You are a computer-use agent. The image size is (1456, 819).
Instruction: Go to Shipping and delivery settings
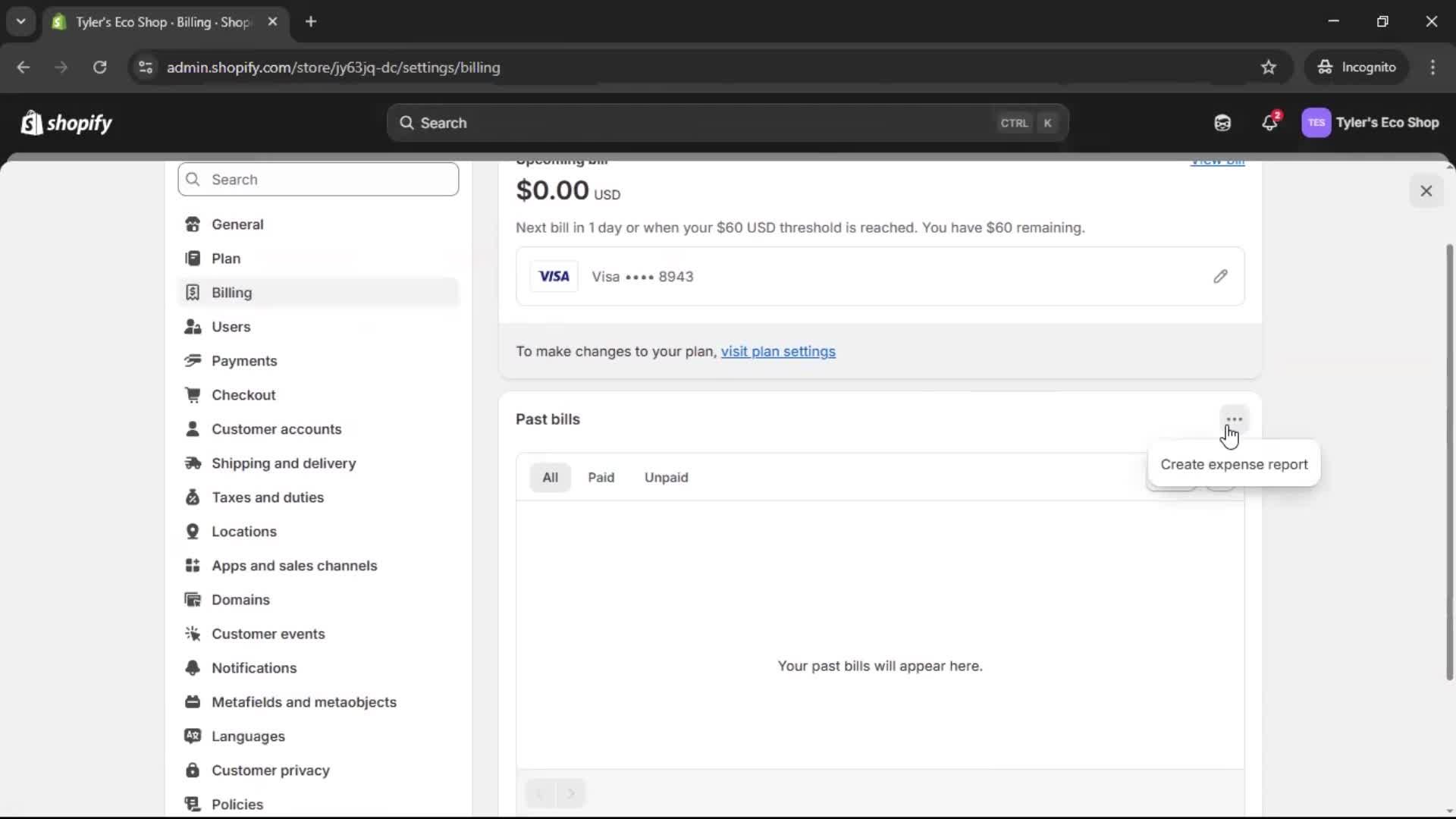tap(284, 463)
